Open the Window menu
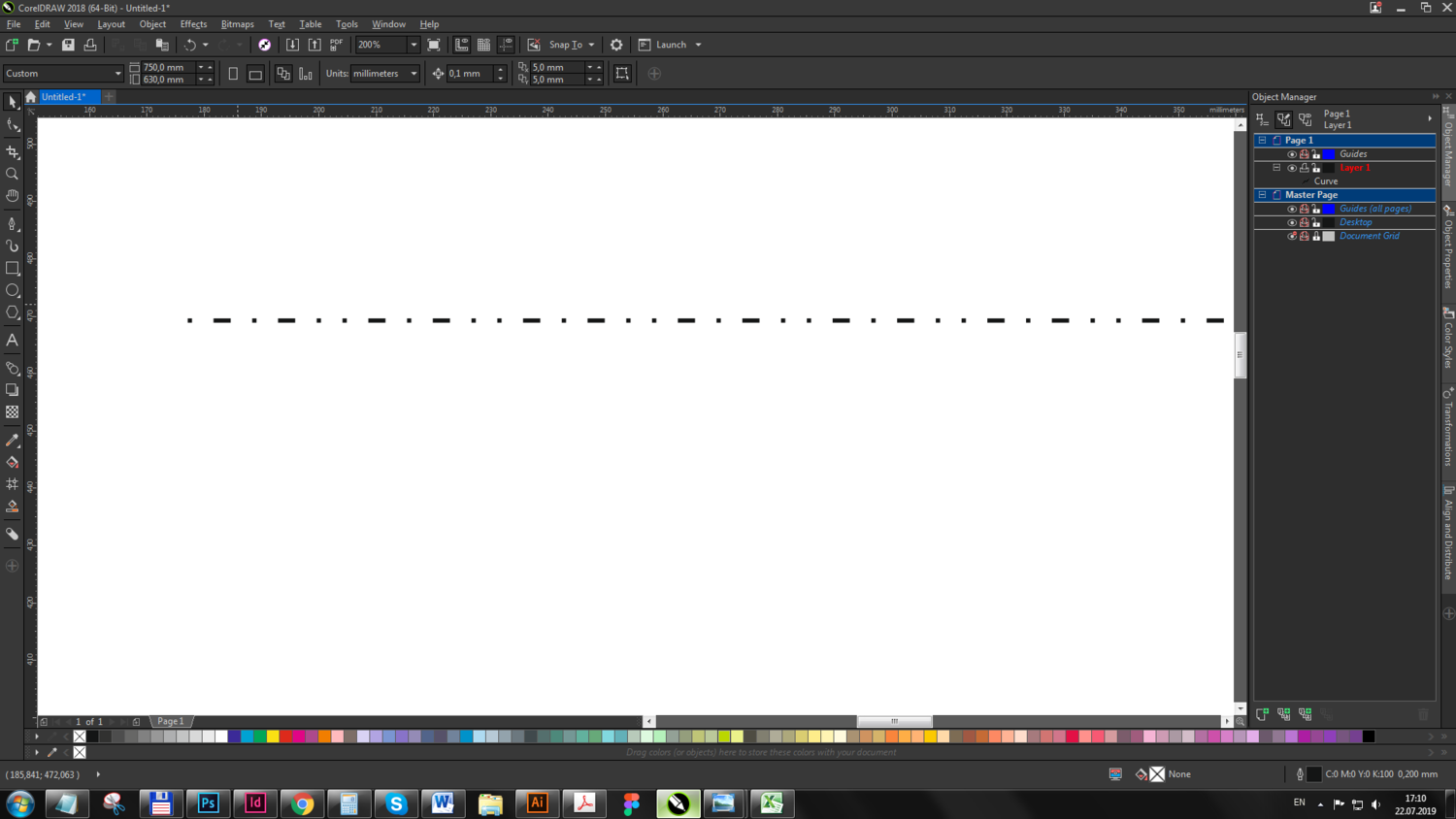Image resolution: width=1456 pixels, height=819 pixels. pyautogui.click(x=388, y=24)
